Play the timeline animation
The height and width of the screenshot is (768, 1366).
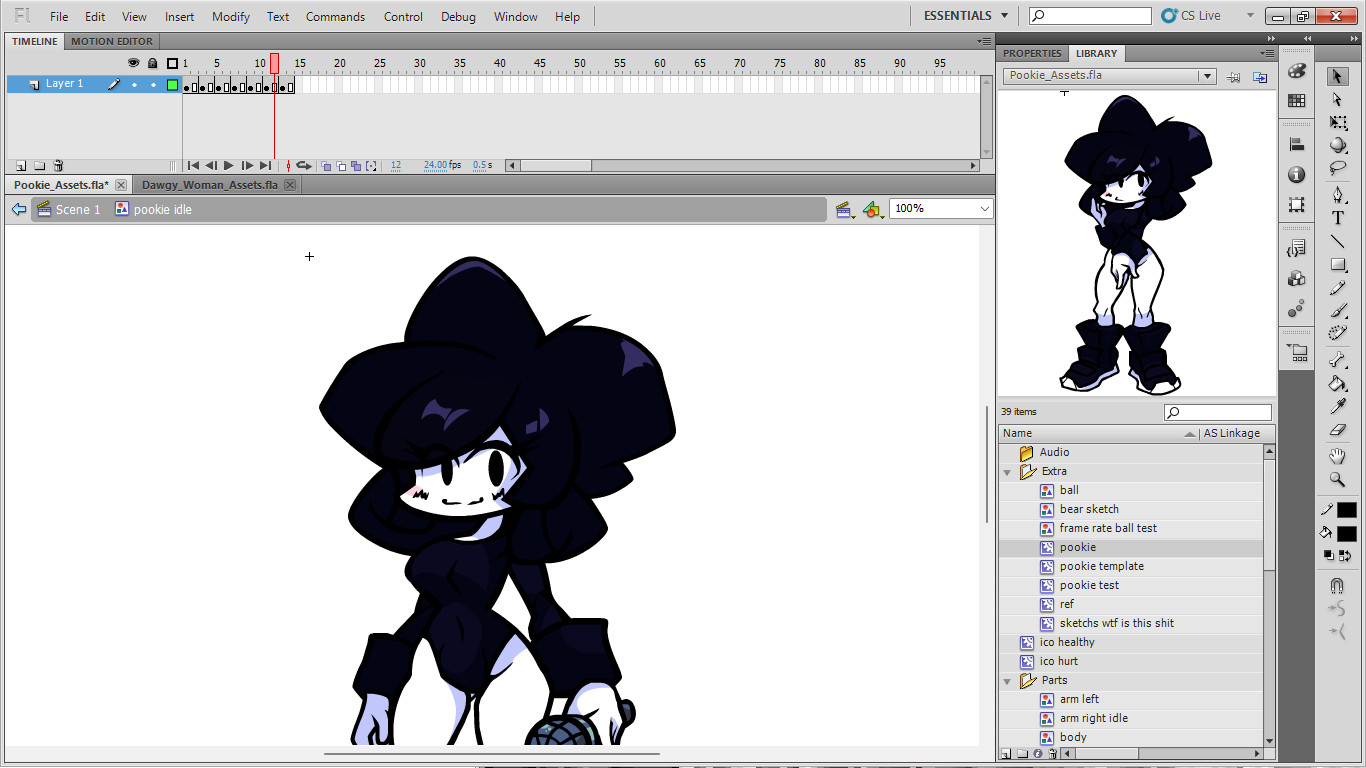(x=229, y=166)
